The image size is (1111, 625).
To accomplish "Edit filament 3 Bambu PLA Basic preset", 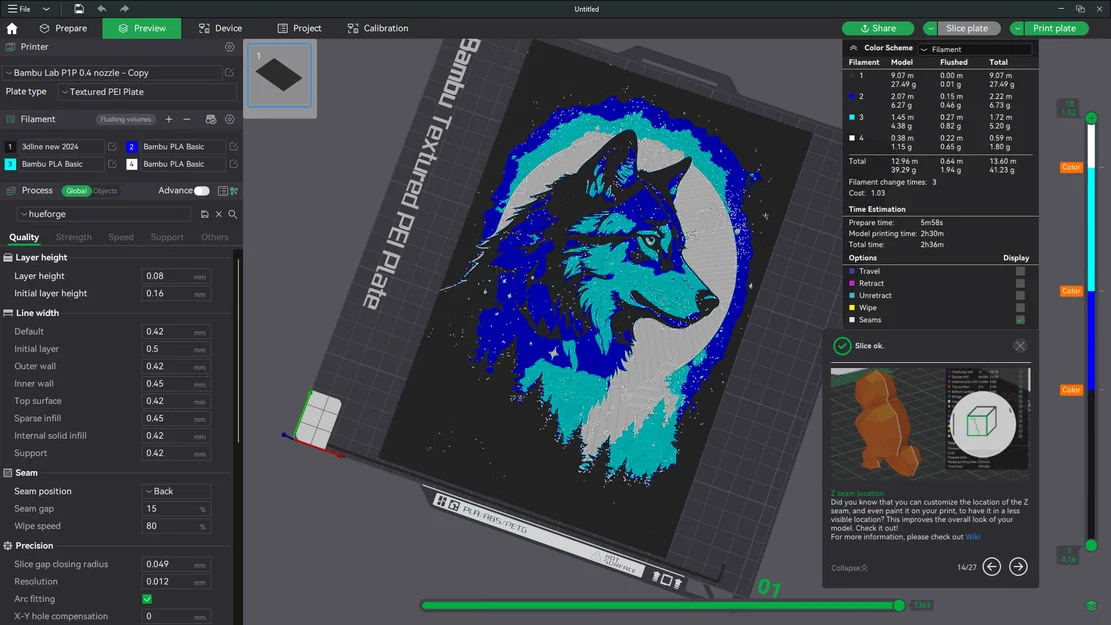I will point(112,164).
